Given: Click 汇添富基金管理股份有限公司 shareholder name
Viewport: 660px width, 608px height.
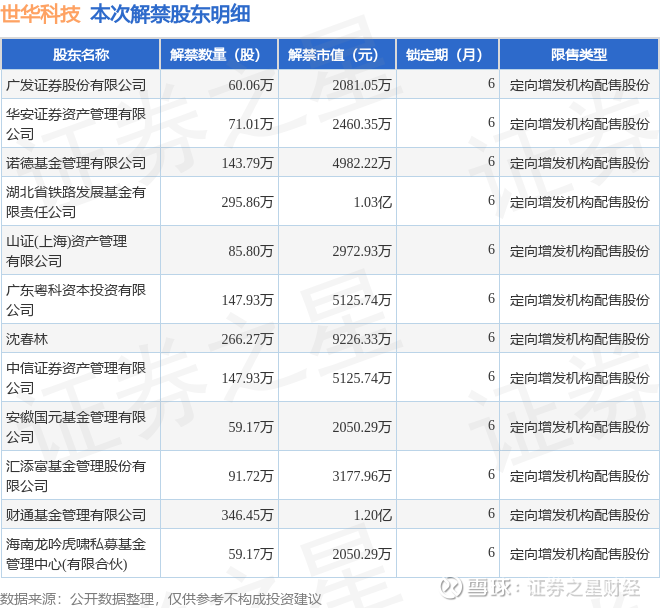Looking at the screenshot, I should pos(76,476).
